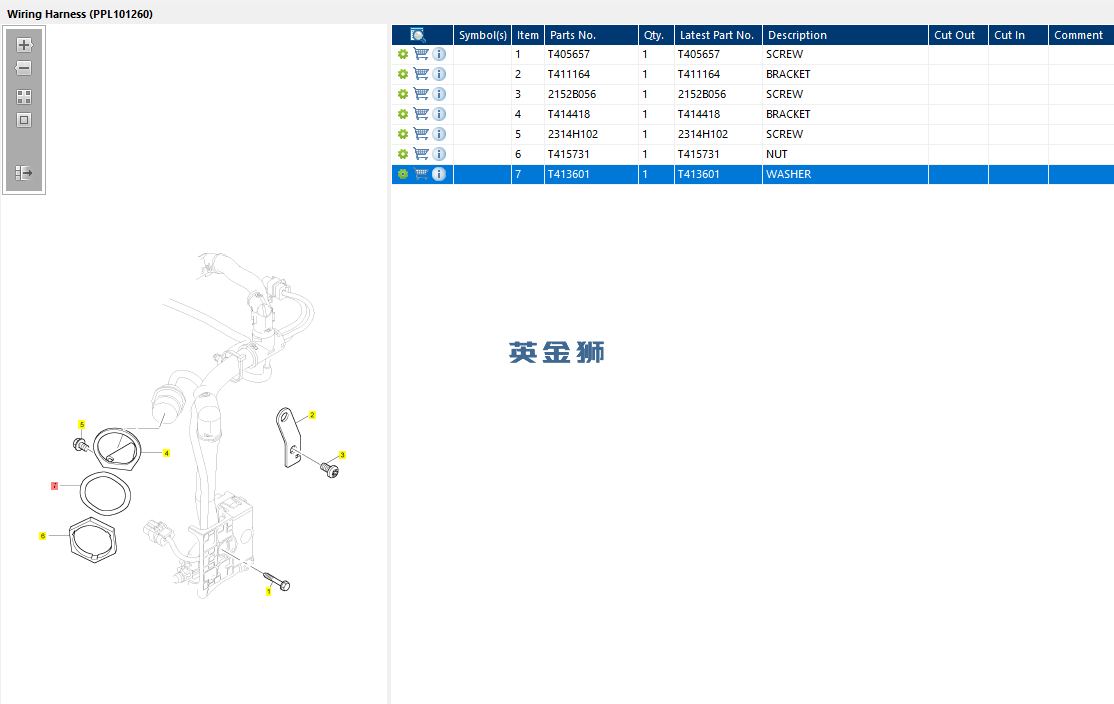Click the gear icon for nut T415731

tap(403, 153)
